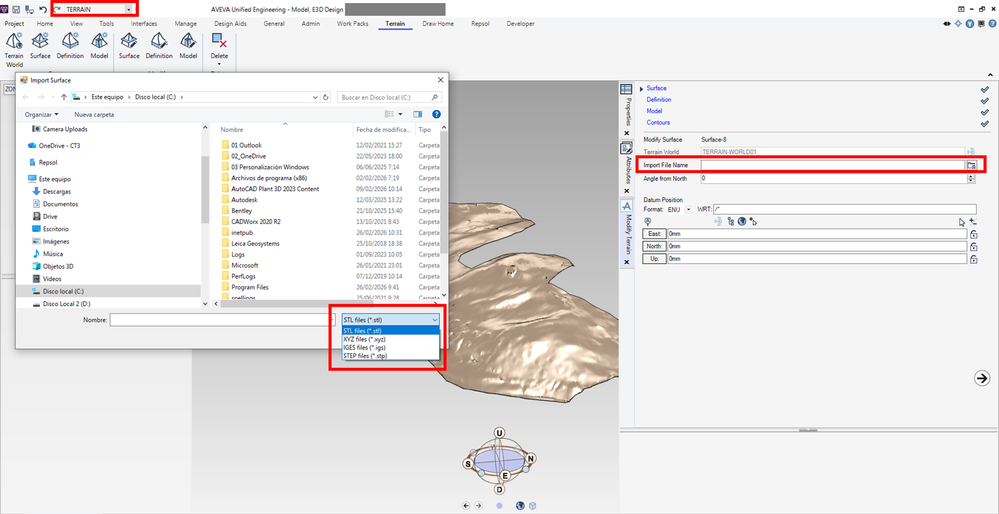Click the pick Terrain World icon
The width and height of the screenshot is (999, 514).
click(971, 152)
